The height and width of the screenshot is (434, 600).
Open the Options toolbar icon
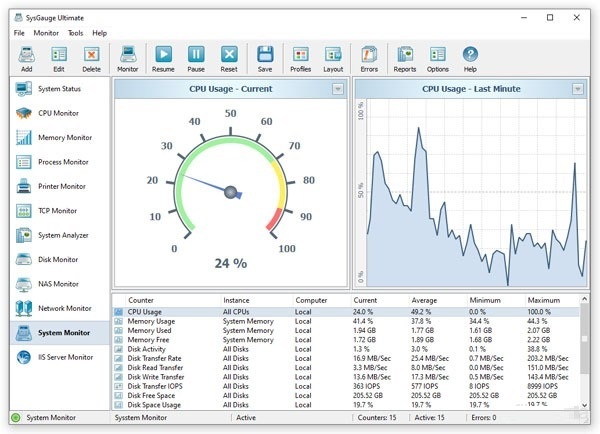438,55
